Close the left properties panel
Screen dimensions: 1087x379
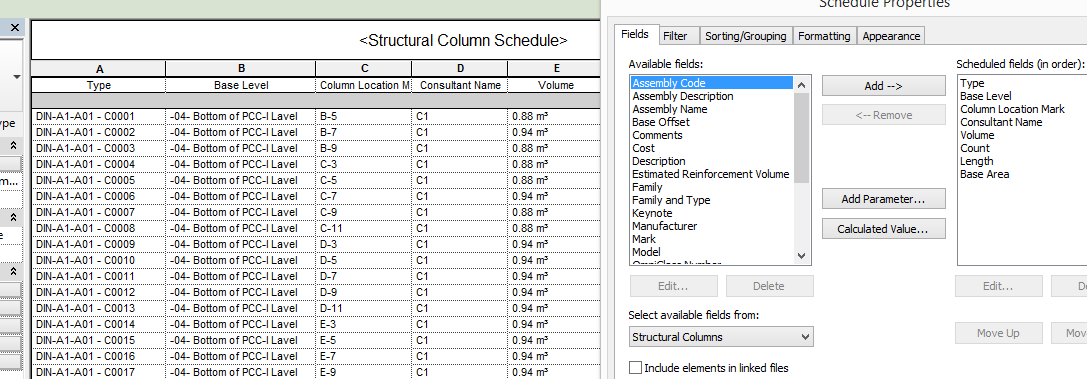coord(15,27)
